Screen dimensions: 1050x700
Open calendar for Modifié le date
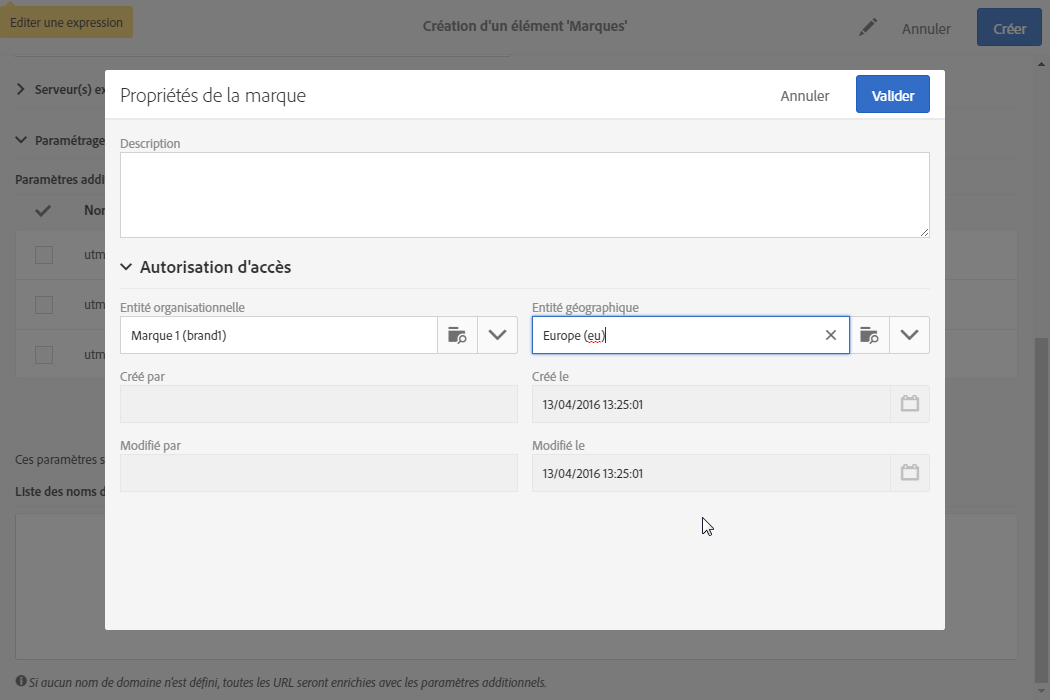pos(909,473)
